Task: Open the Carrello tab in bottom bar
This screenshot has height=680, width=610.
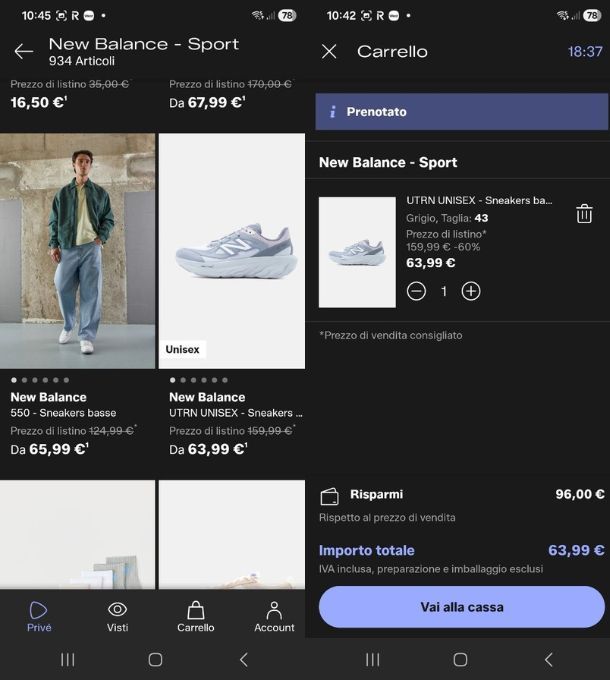Action: pos(196,616)
